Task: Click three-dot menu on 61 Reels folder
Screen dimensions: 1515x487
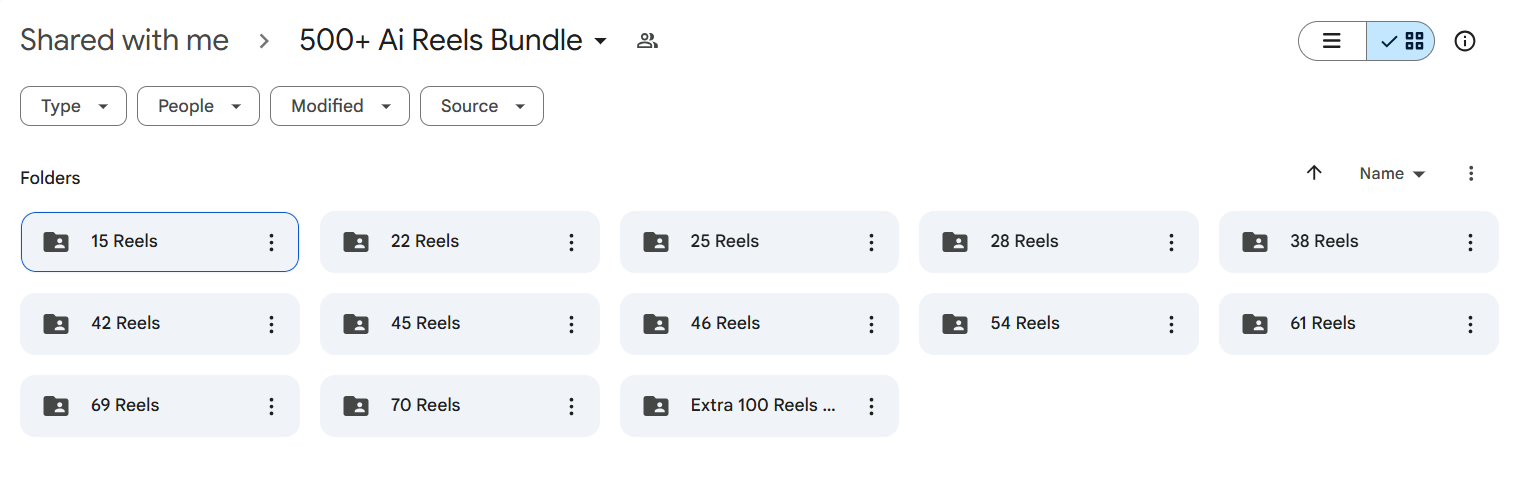Action: (x=1470, y=324)
